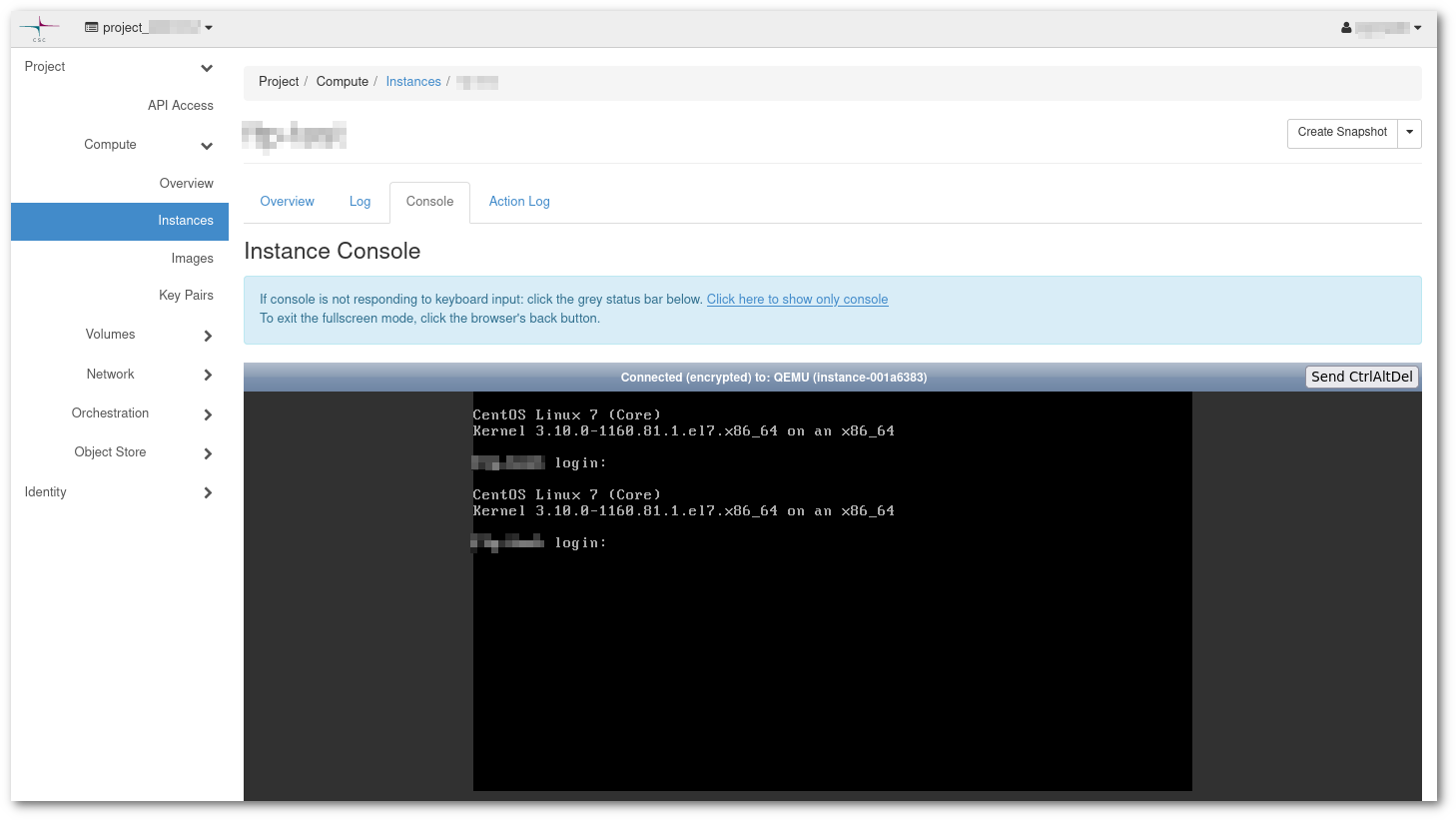The image size is (1456, 820).
Task: Open the Create Snapshot dropdown arrow
Action: 1409,133
